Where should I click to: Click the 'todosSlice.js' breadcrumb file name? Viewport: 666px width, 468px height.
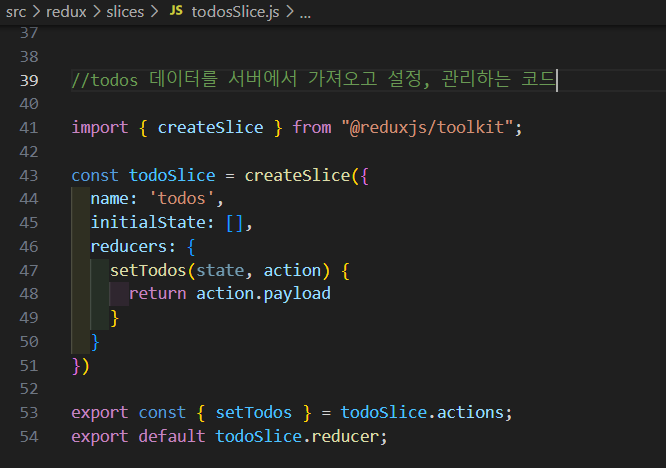pos(235,12)
